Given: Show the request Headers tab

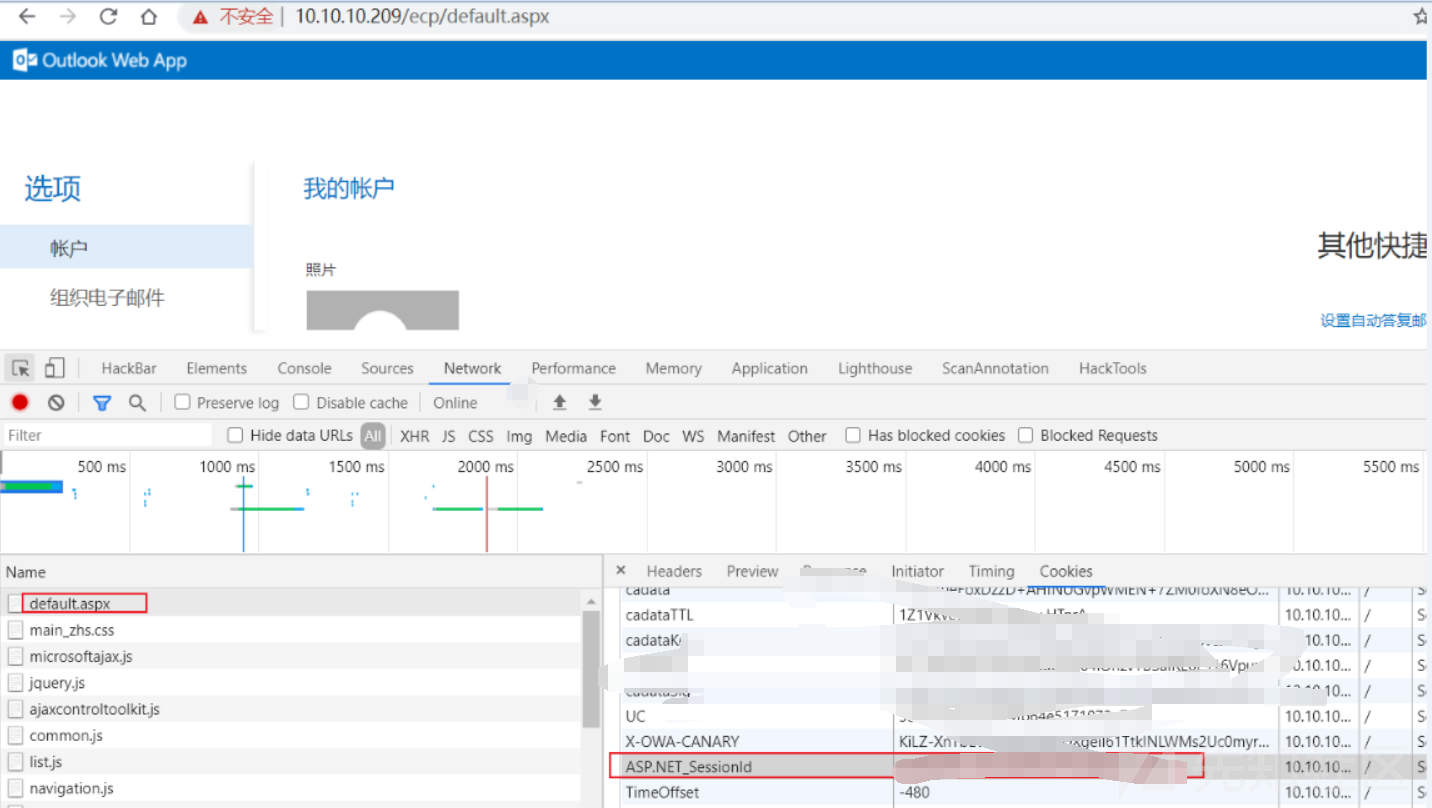Looking at the screenshot, I should pyautogui.click(x=674, y=571).
